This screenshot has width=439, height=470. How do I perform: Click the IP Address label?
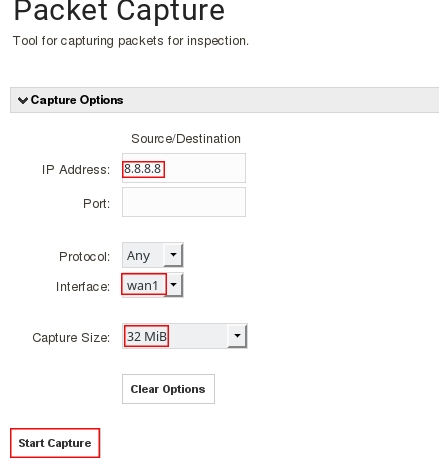[x=76, y=170]
